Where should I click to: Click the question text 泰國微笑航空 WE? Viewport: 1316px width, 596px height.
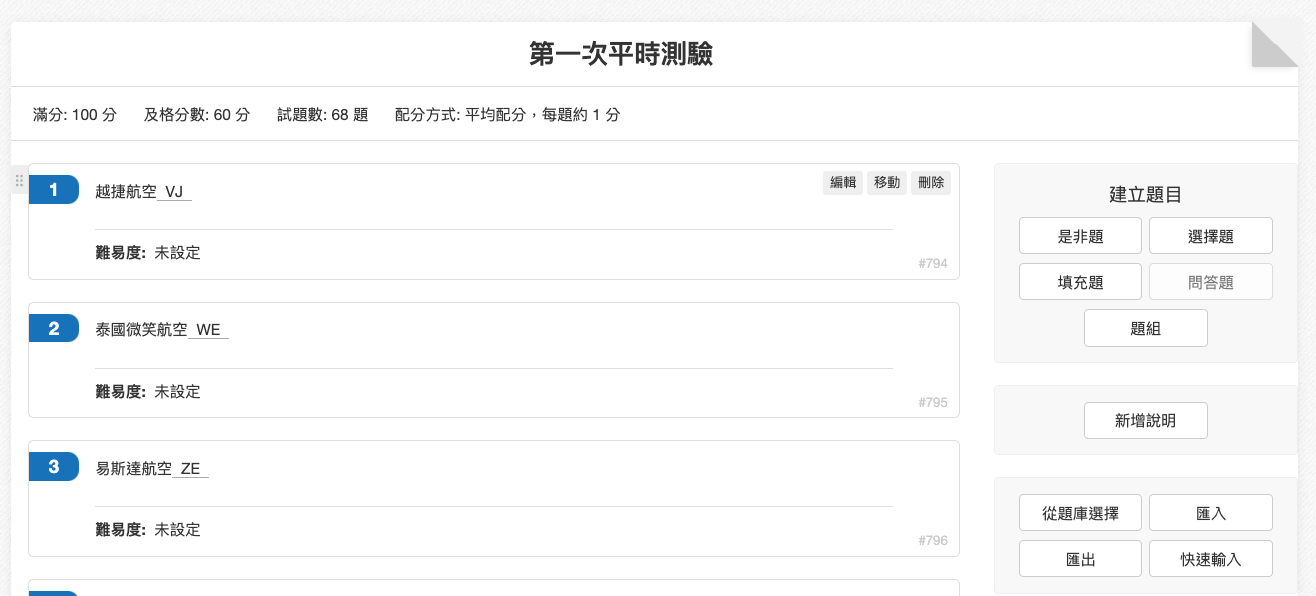coord(162,329)
